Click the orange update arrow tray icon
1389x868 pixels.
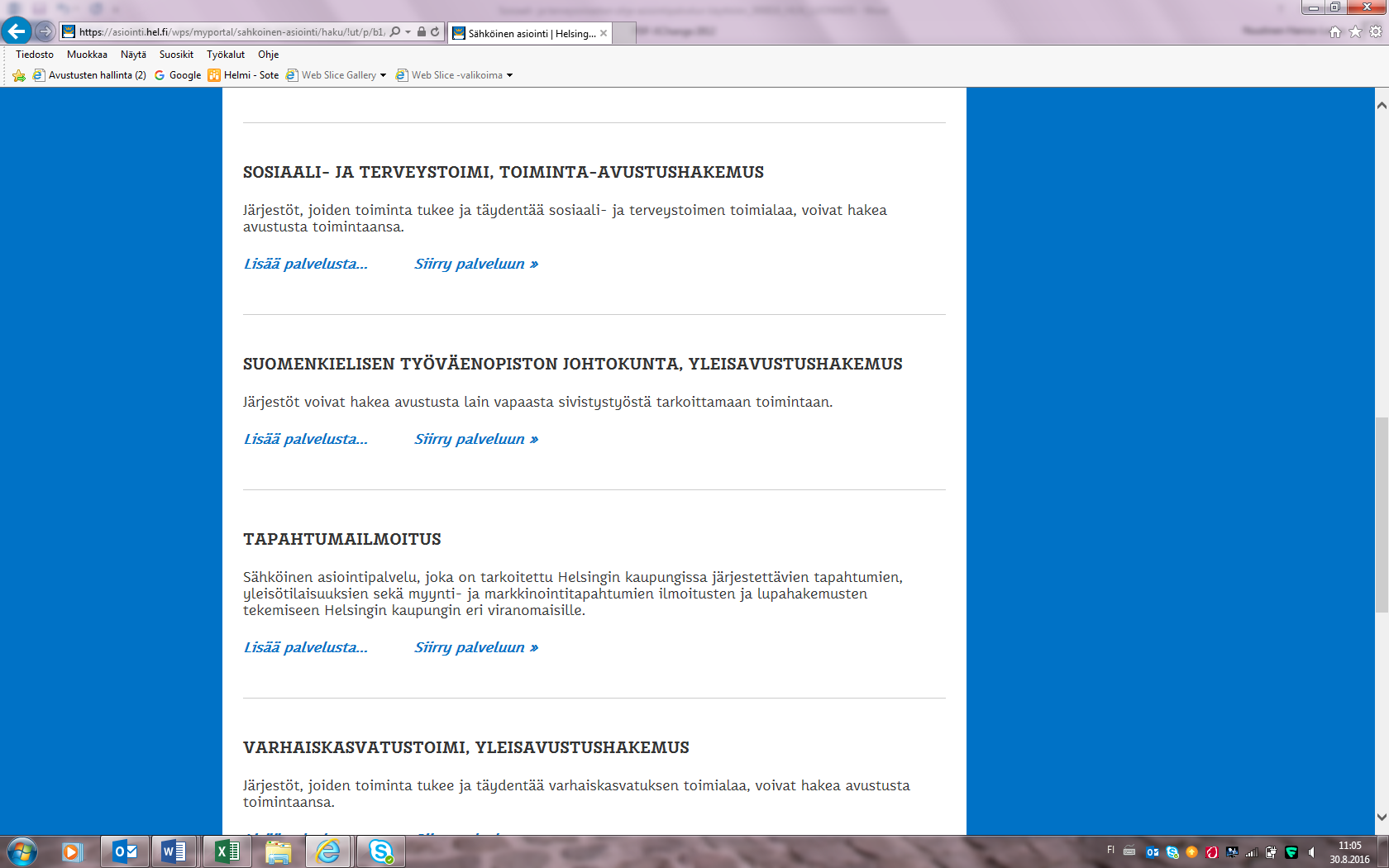(x=1191, y=852)
